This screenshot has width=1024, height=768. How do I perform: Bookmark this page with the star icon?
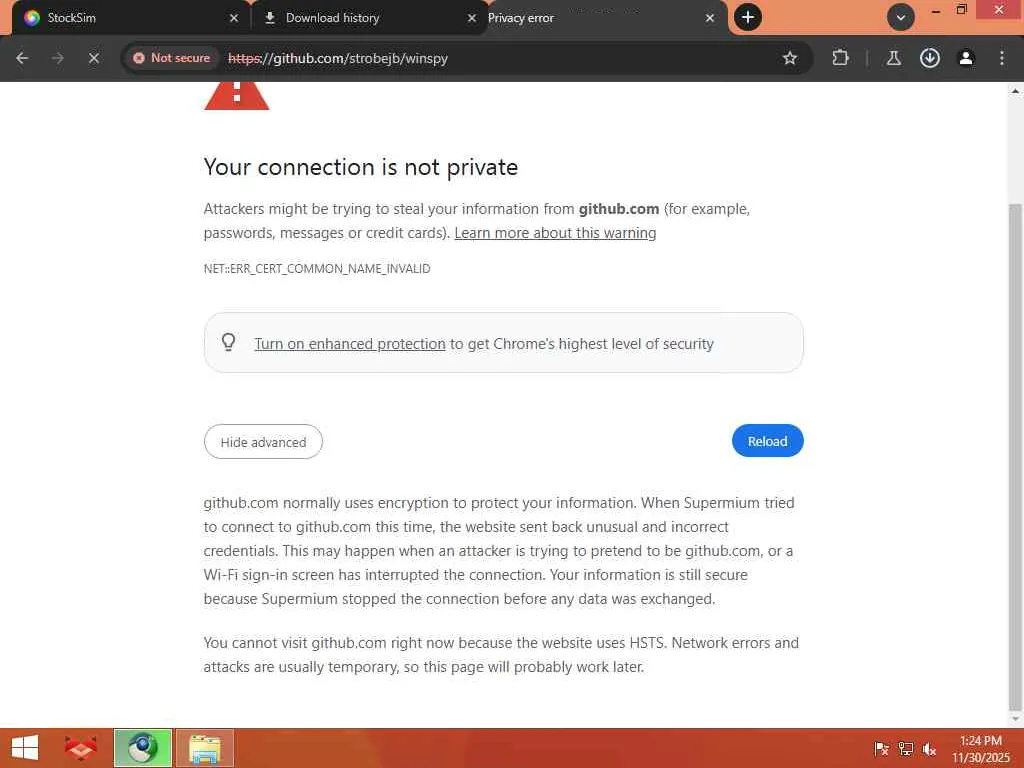click(790, 58)
